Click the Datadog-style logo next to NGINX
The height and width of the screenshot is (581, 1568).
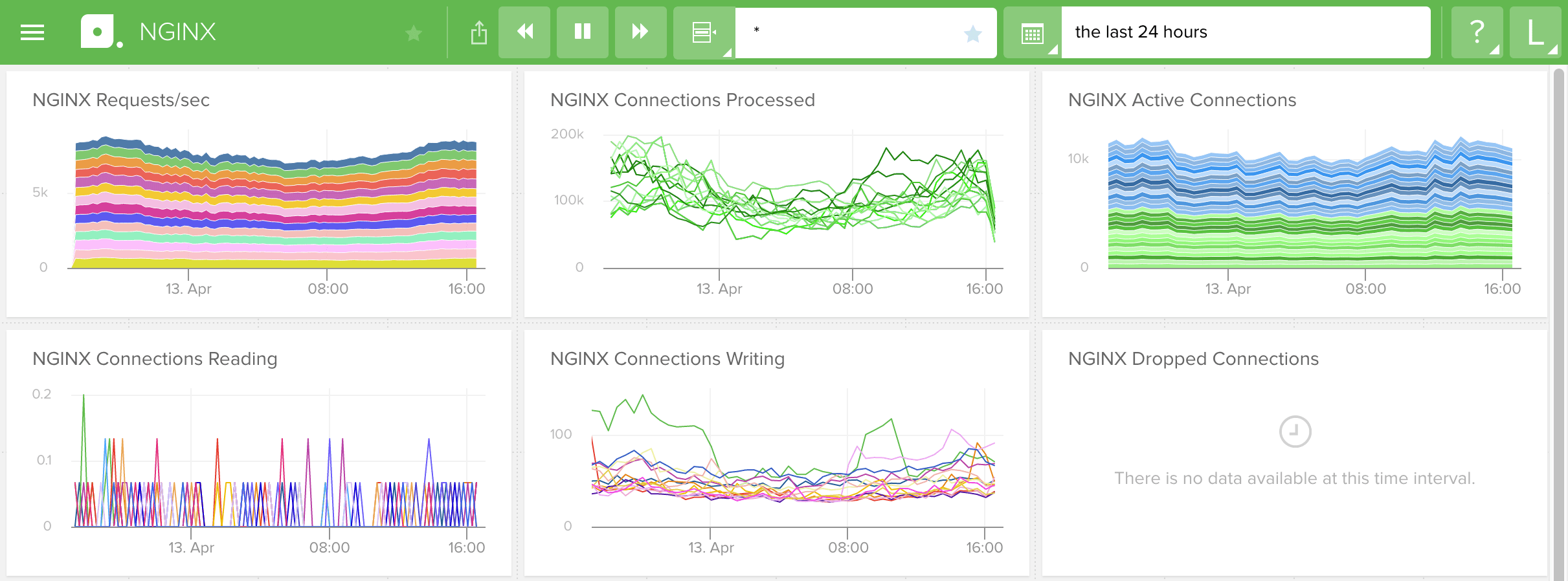[x=102, y=32]
